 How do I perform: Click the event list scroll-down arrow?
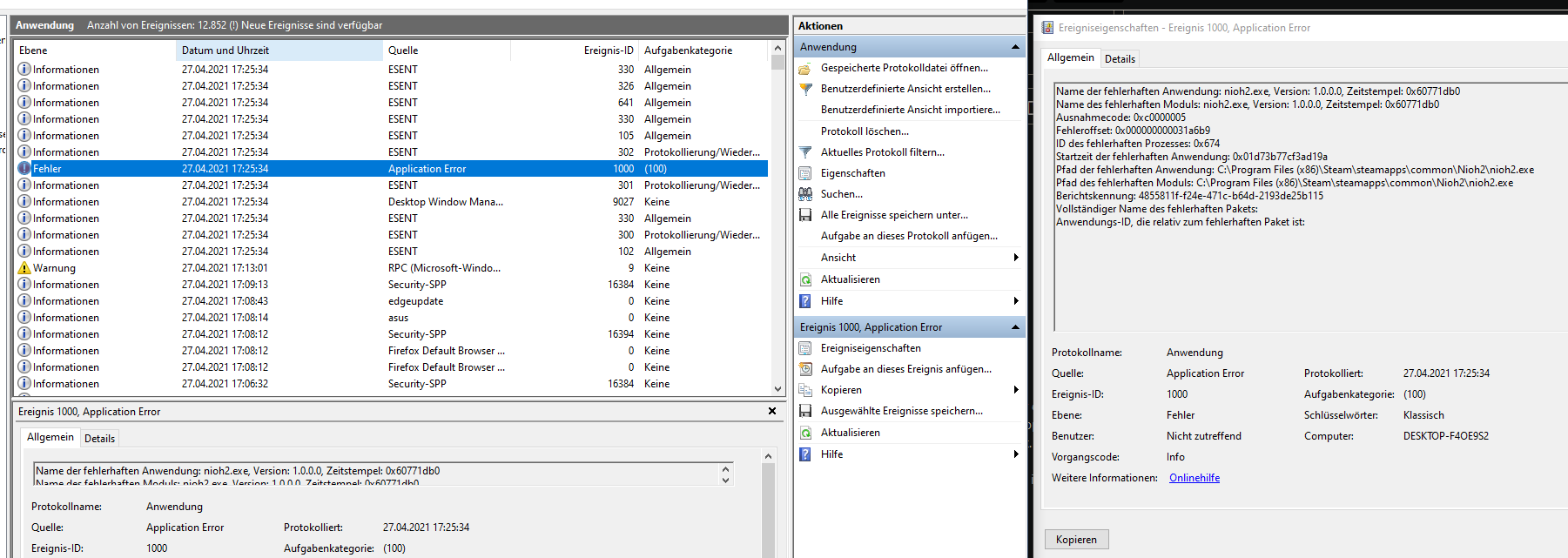pos(778,389)
